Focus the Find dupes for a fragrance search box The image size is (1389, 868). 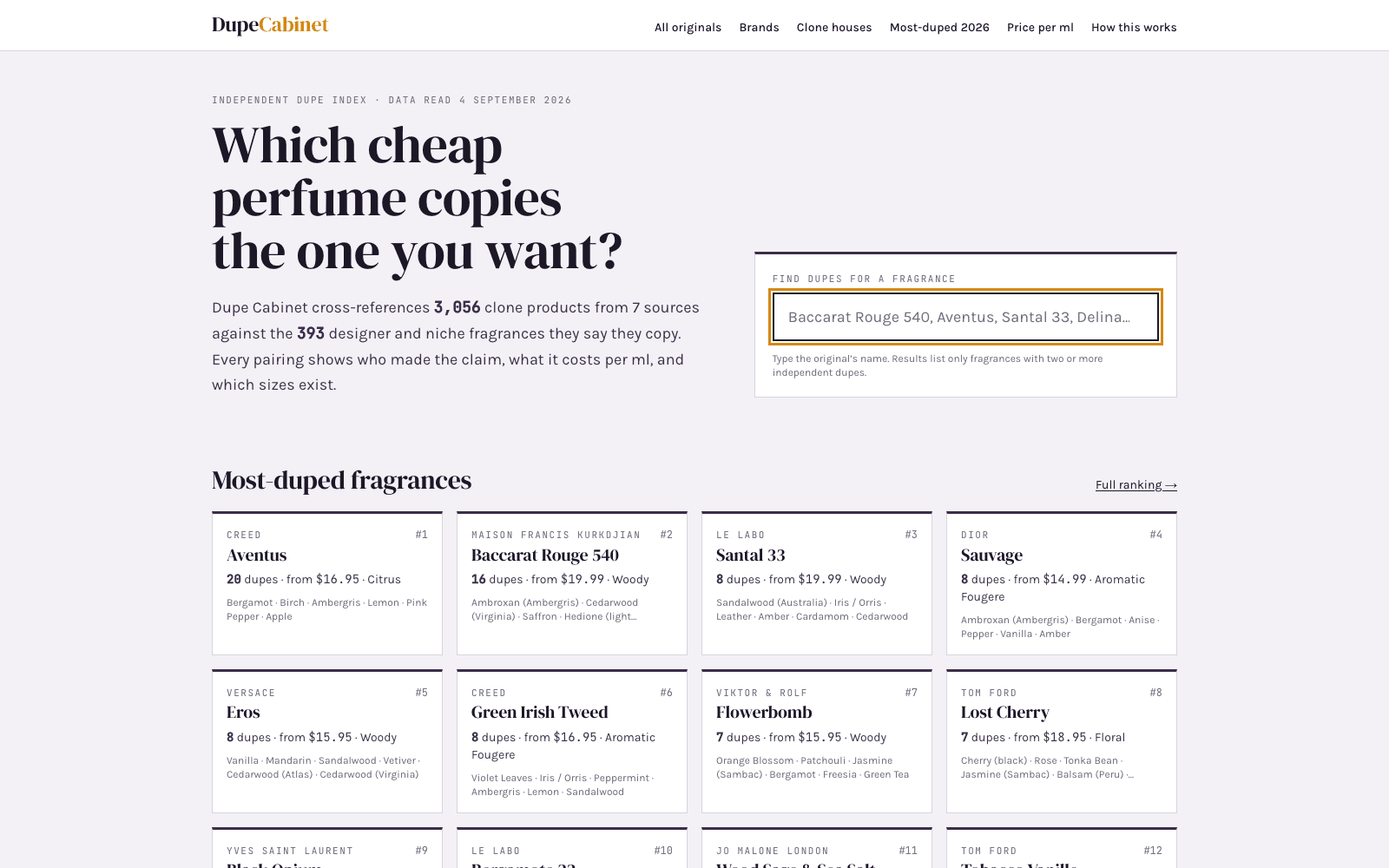(965, 317)
